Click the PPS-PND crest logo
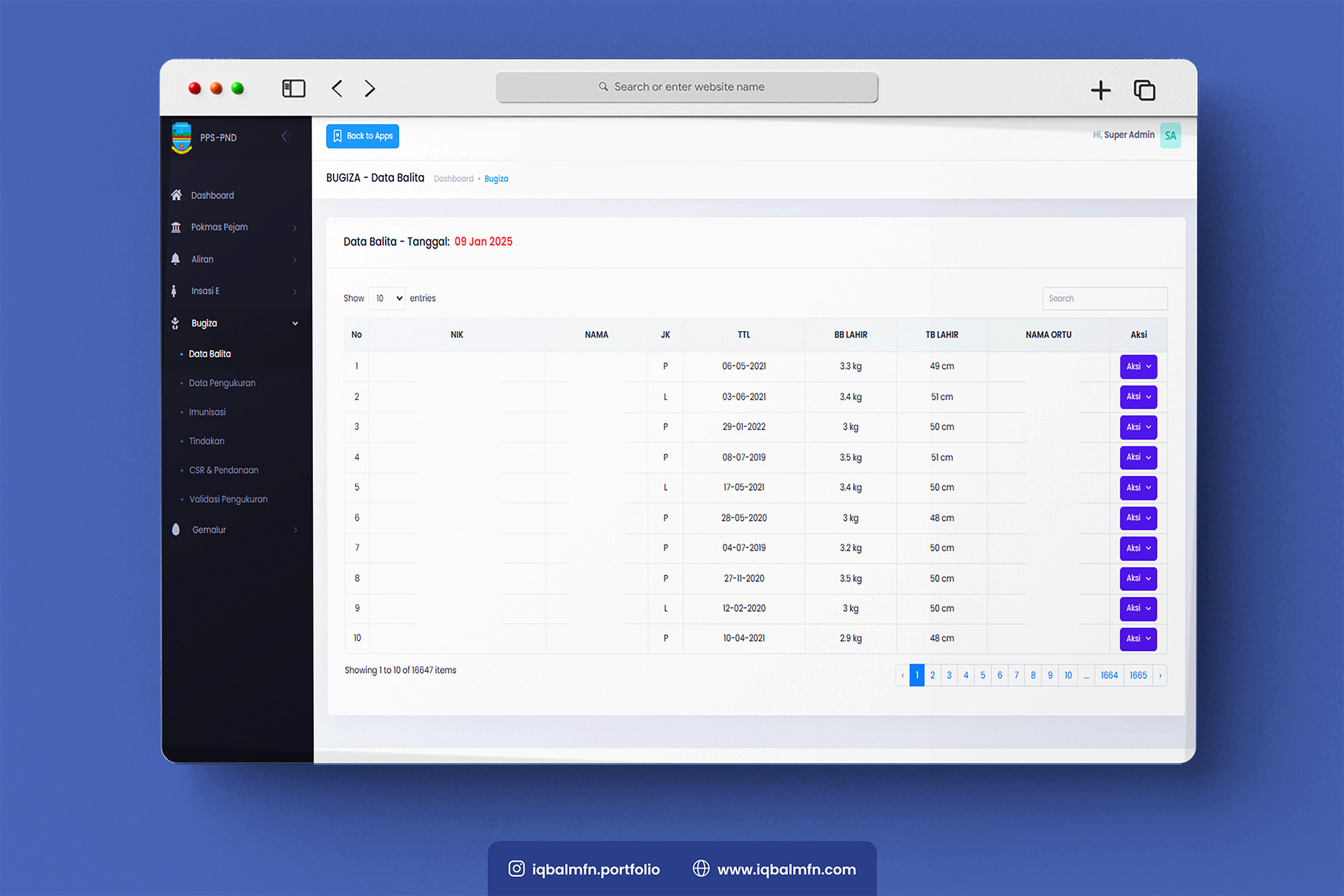This screenshot has width=1344, height=896. [x=181, y=138]
